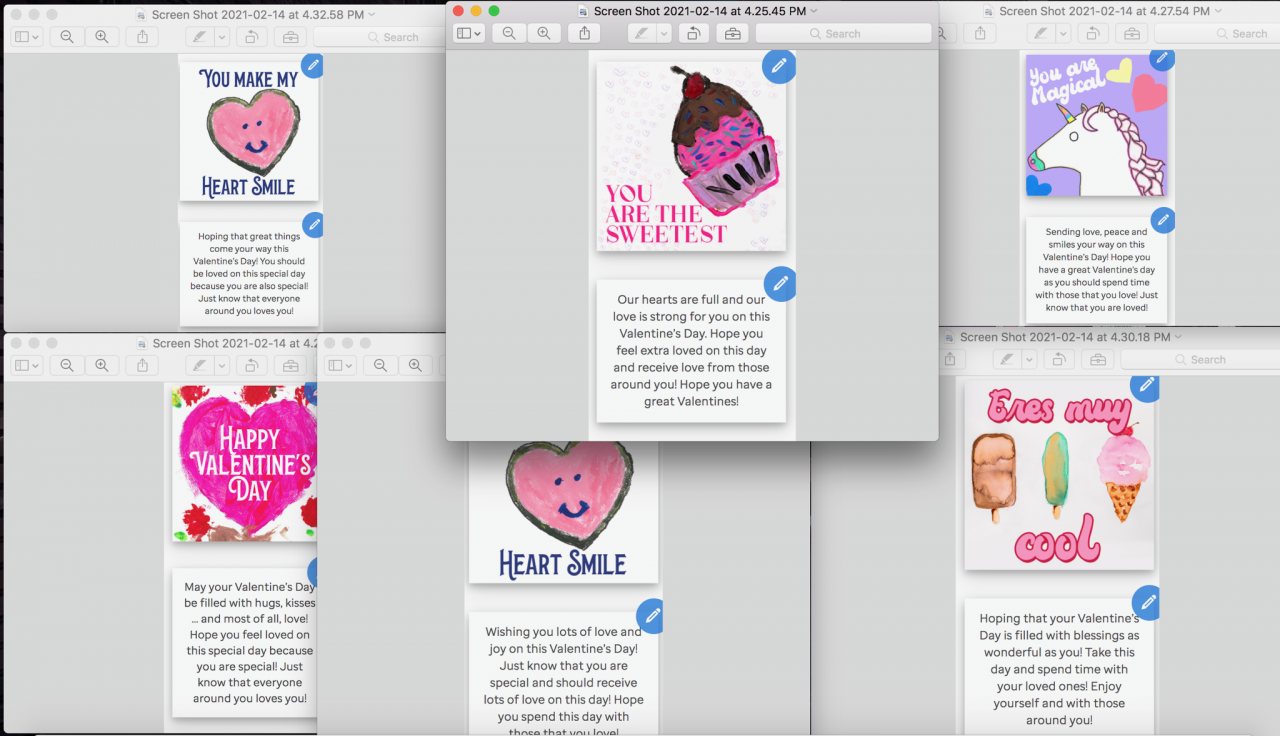This screenshot has width=1280, height=736.
Task: Select the 'Eres muy cool' ice cream image
Action: tap(1059, 475)
